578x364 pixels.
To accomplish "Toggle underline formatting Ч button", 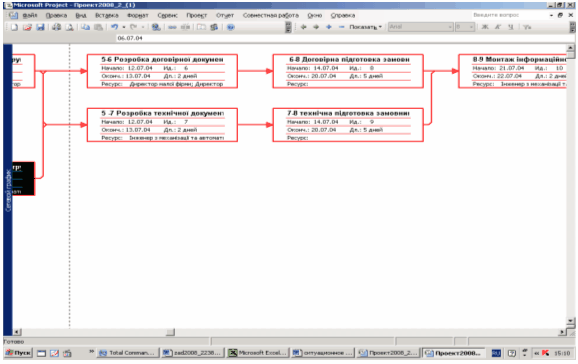I will pos(511,27).
